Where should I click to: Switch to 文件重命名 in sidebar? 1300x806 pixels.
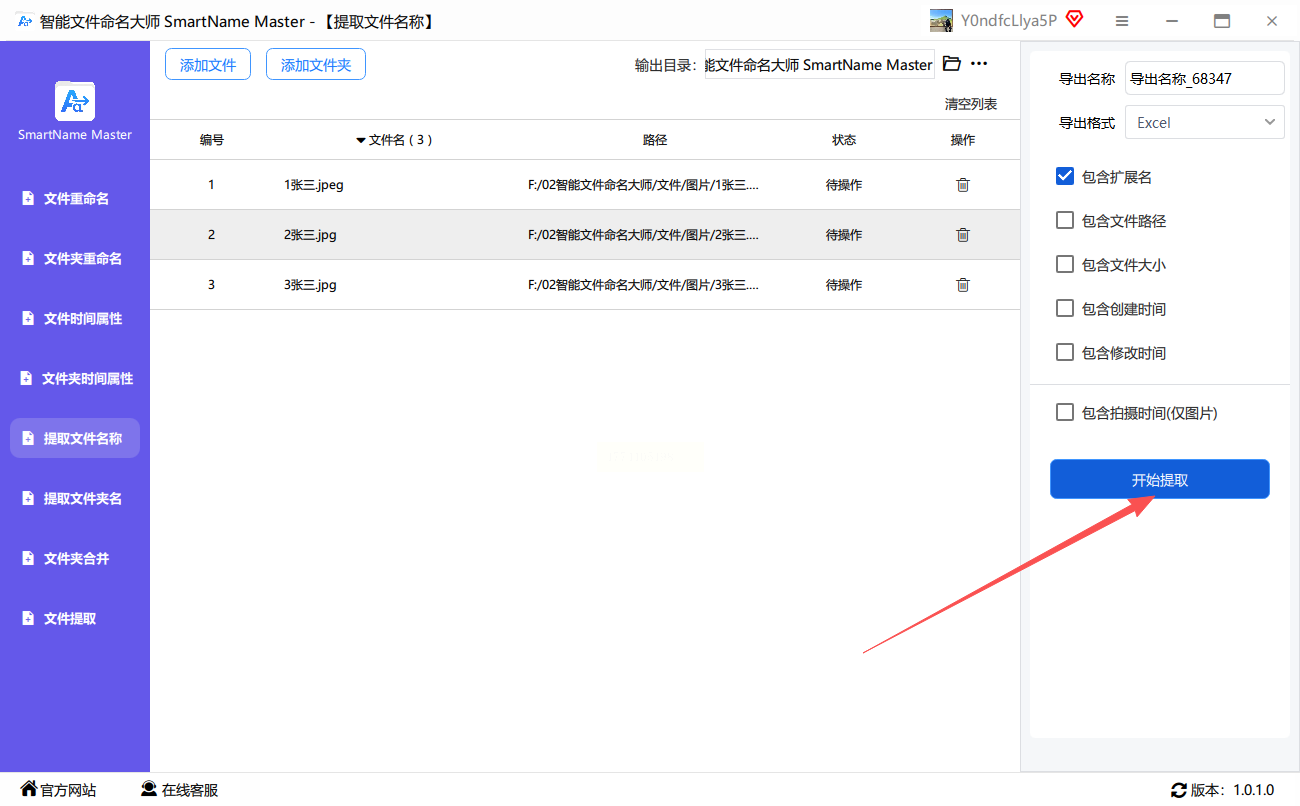point(76,199)
